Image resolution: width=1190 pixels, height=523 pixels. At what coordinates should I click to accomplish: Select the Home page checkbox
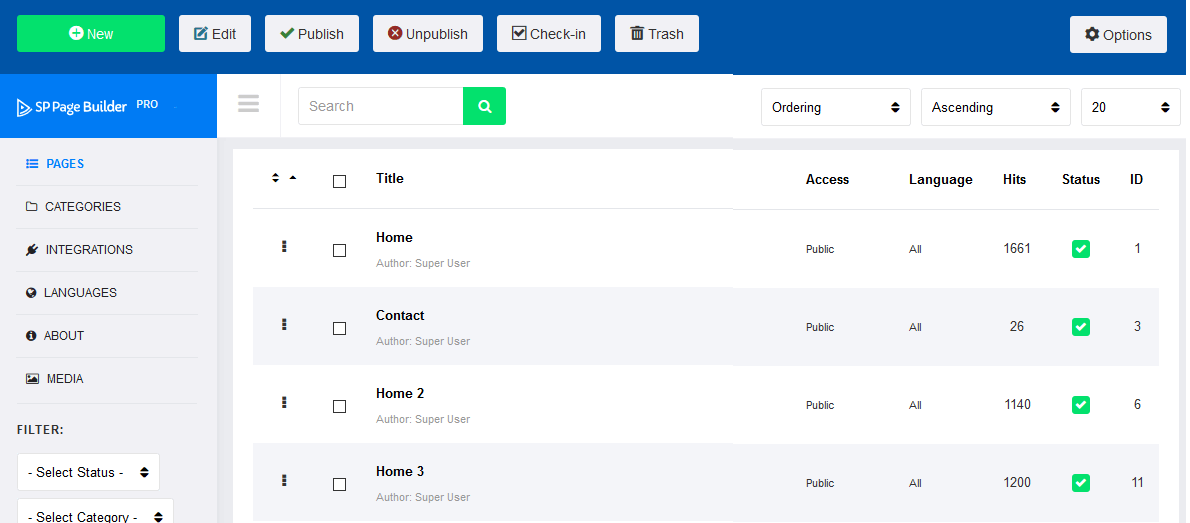pos(339,250)
